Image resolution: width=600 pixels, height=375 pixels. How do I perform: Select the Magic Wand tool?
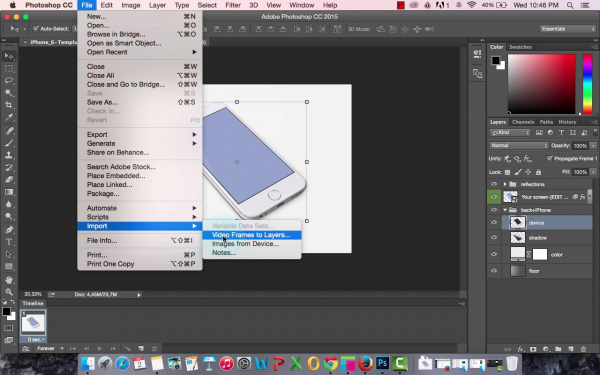[9, 93]
